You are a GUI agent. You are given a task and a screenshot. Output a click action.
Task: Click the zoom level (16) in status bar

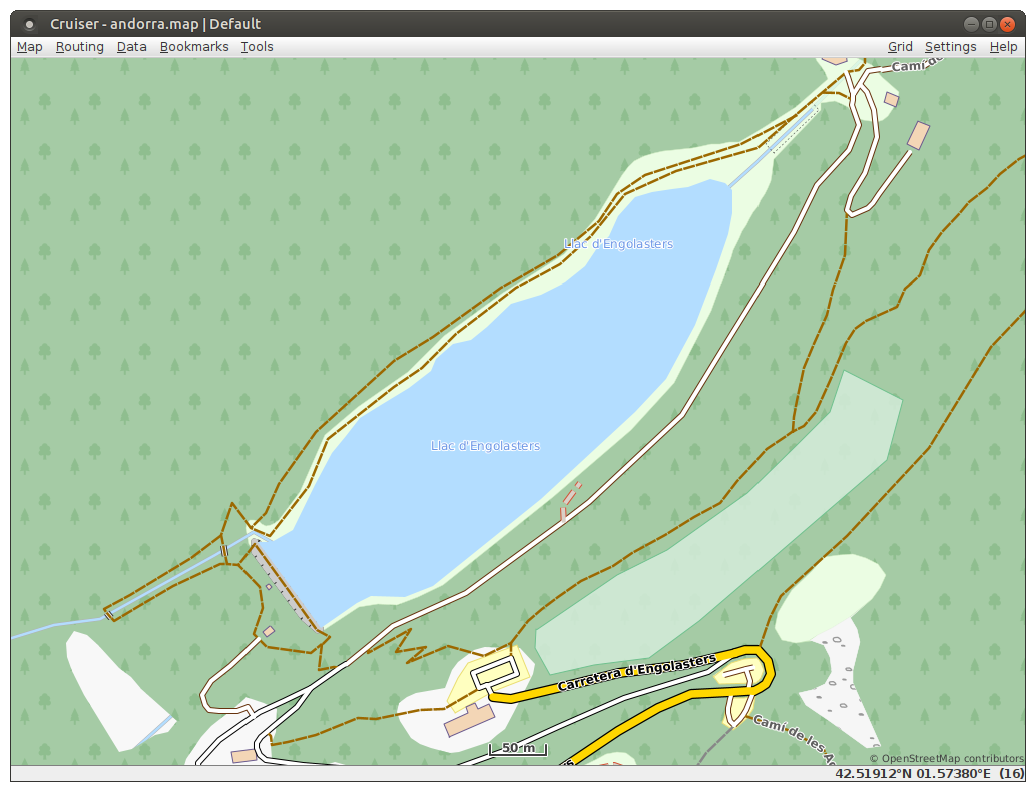tap(1011, 774)
